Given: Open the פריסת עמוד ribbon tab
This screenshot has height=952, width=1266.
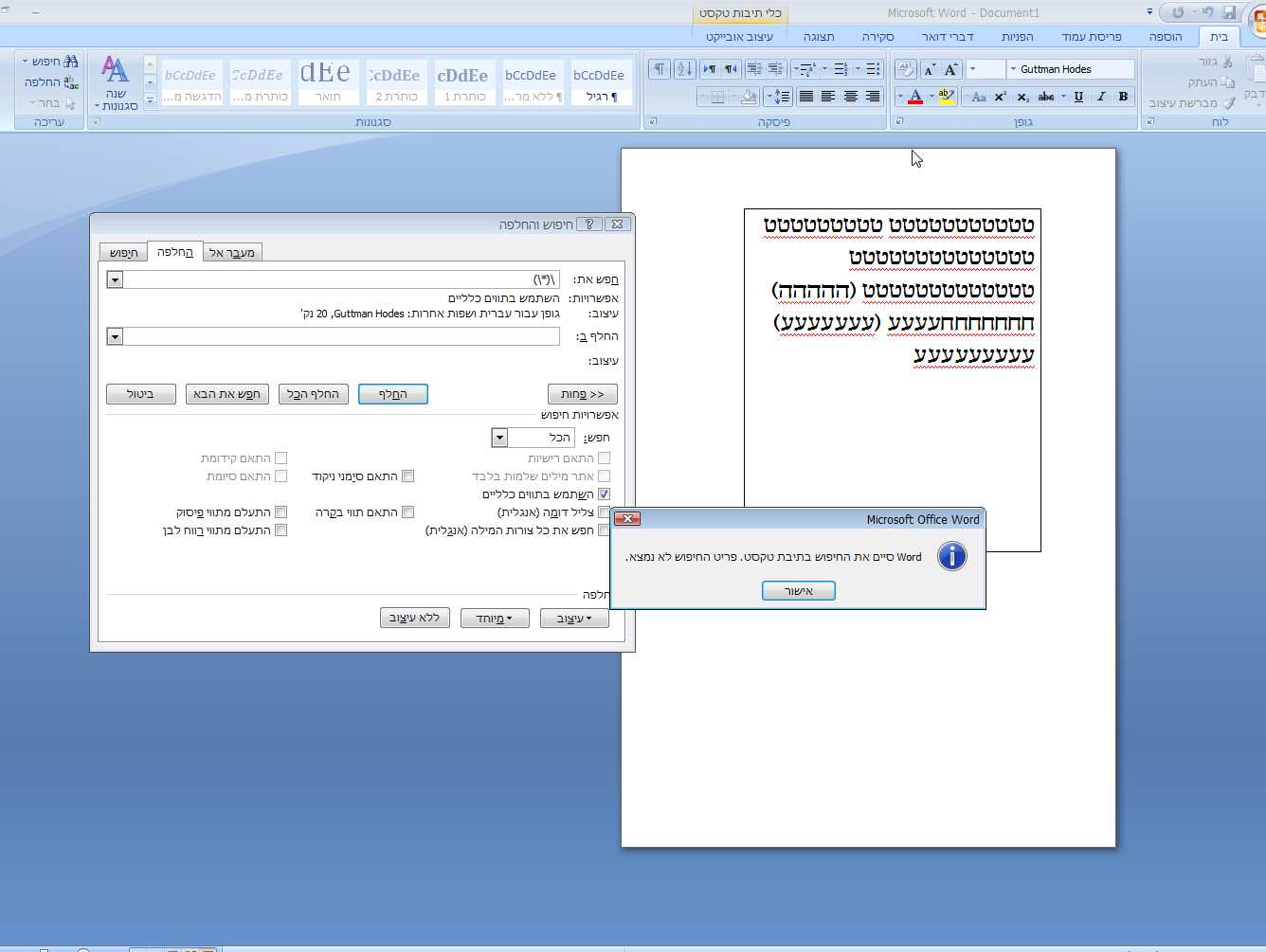Looking at the screenshot, I should point(1091,37).
